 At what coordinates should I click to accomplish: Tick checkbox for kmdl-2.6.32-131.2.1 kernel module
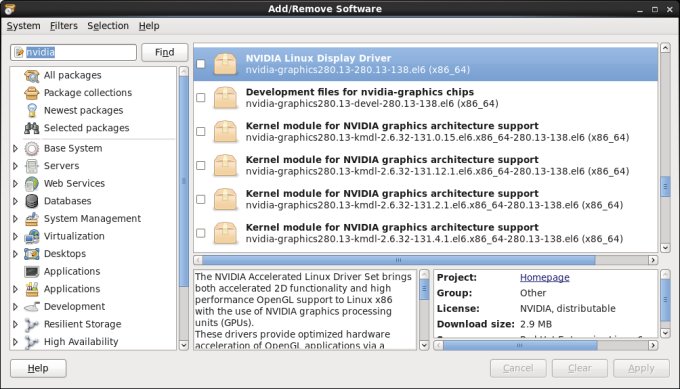(201, 199)
